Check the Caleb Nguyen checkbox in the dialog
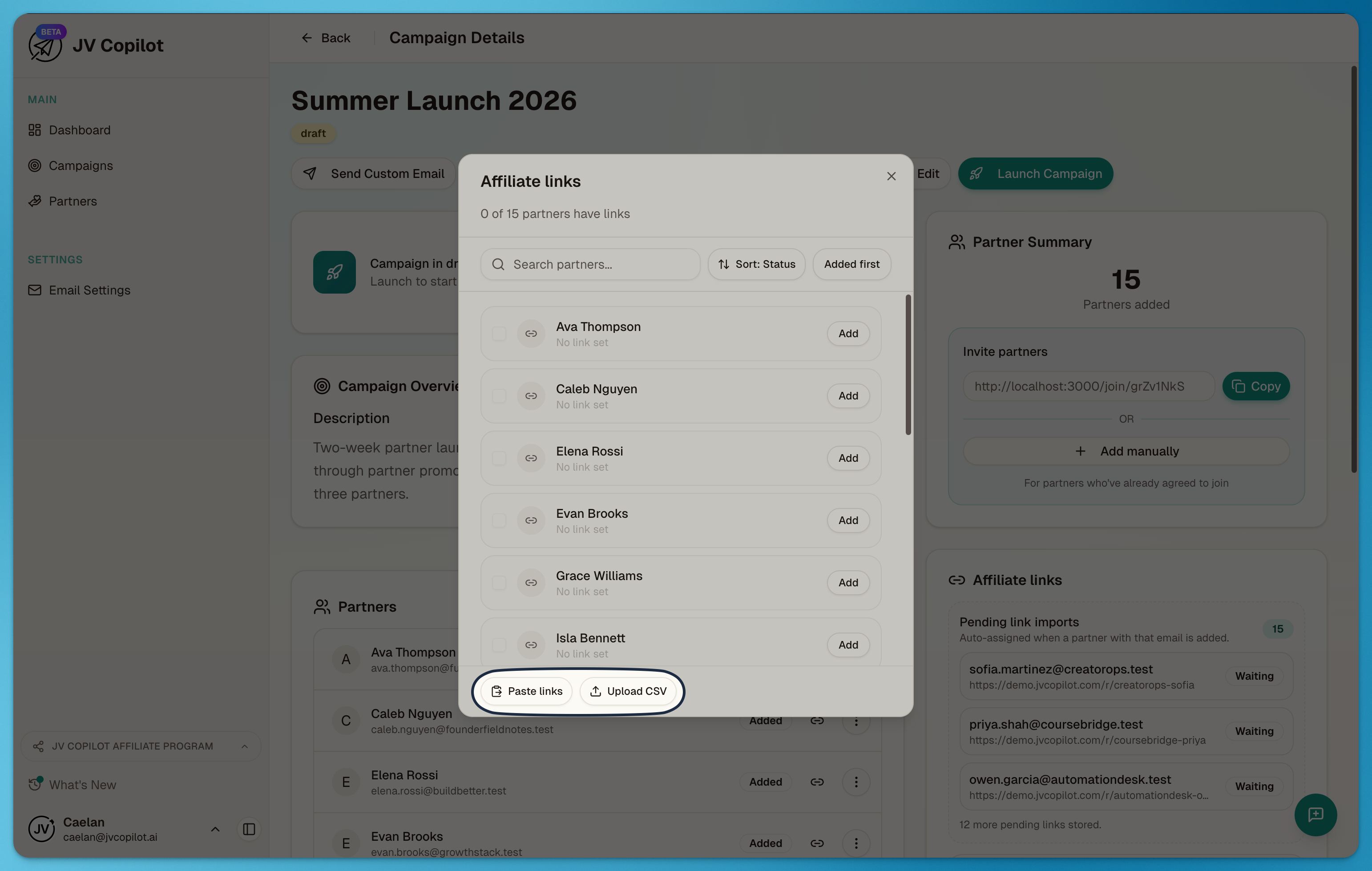This screenshot has height=871, width=1372. point(499,396)
